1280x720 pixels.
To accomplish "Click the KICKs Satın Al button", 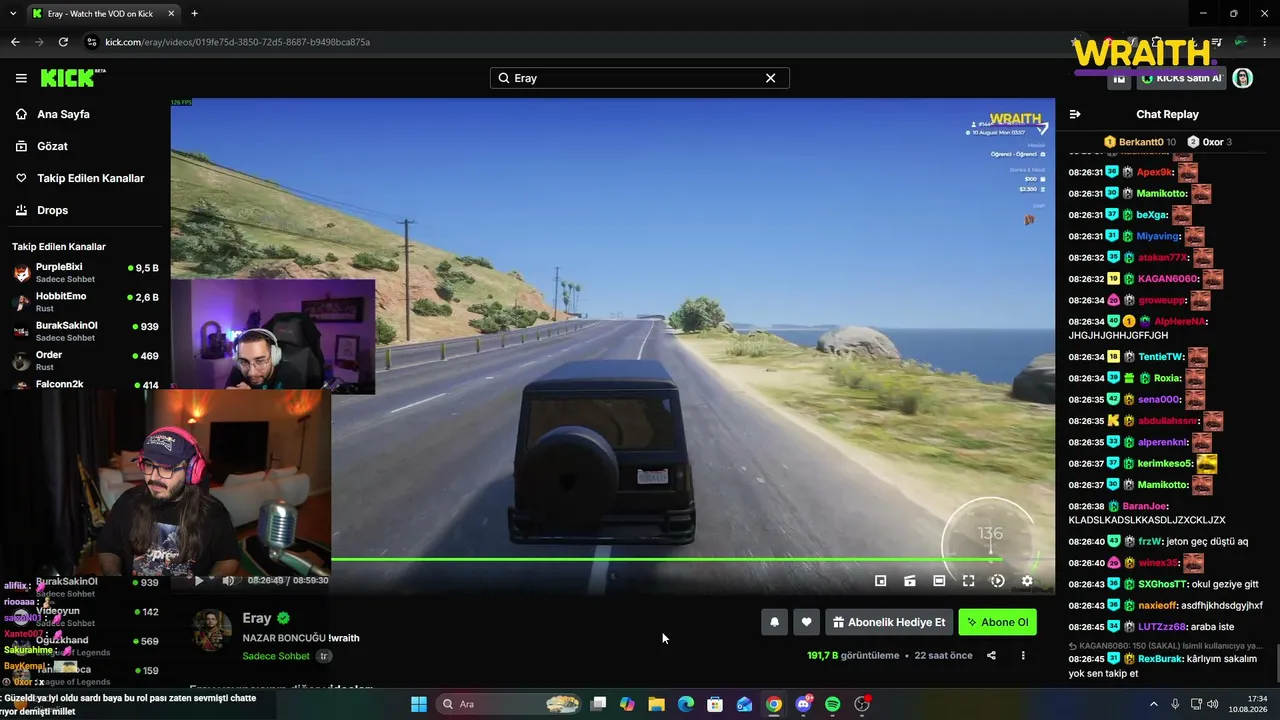I will 1181,78.
